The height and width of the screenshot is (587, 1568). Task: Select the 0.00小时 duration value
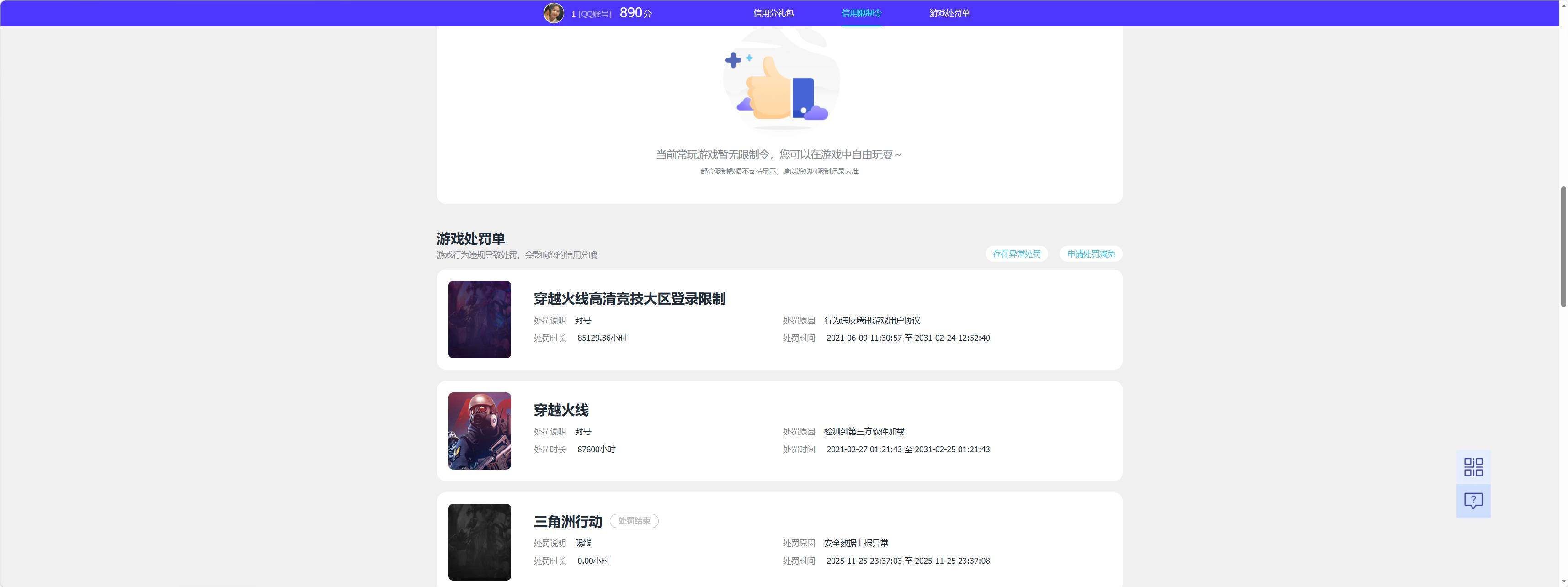point(593,561)
